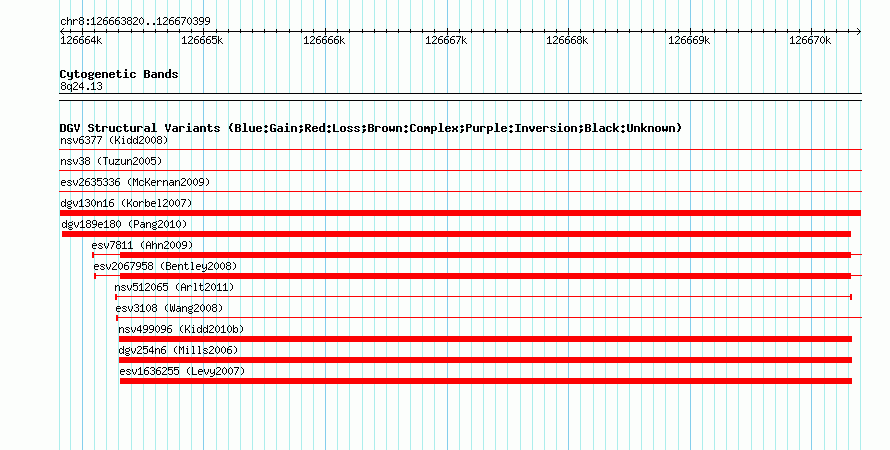Select the esv3108 (Wang2008) label

point(169,308)
